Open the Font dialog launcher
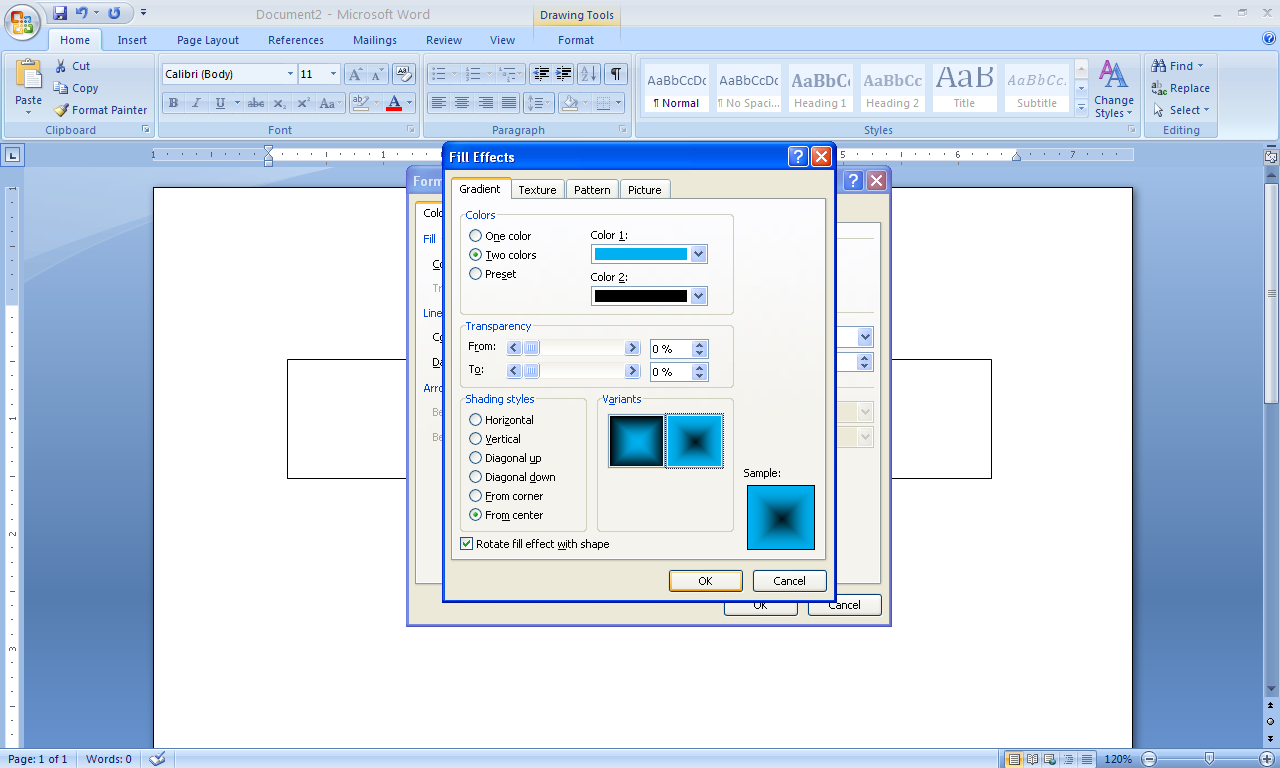Image resolution: width=1280 pixels, height=768 pixels. 411,130
